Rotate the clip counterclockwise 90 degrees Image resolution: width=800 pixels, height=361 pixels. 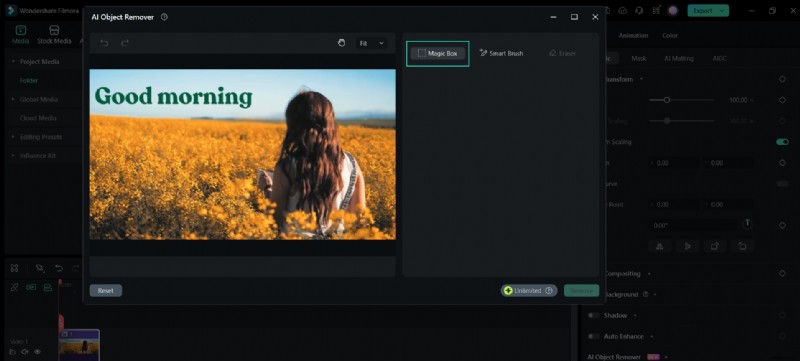(x=742, y=246)
